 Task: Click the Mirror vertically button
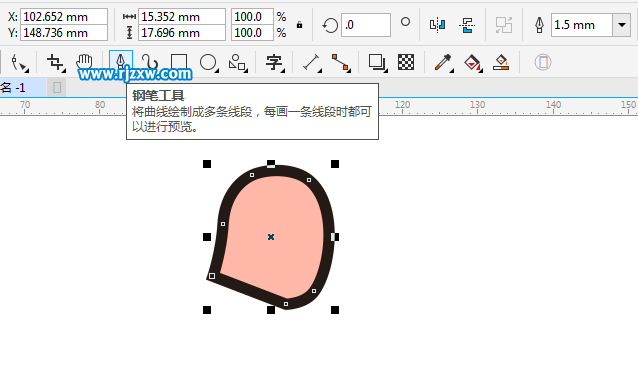pyautogui.click(x=467, y=25)
